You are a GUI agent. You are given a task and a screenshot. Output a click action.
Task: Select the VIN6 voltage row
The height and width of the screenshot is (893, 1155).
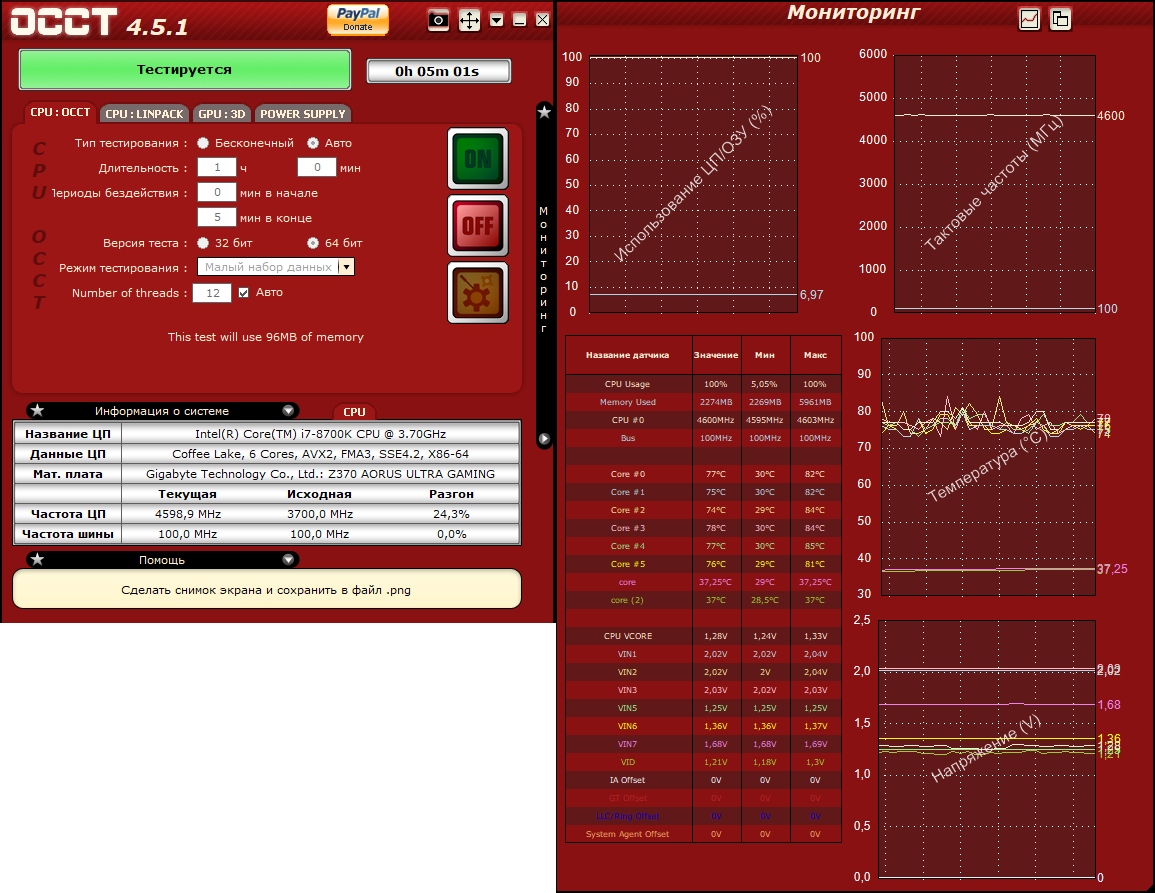tap(703, 726)
